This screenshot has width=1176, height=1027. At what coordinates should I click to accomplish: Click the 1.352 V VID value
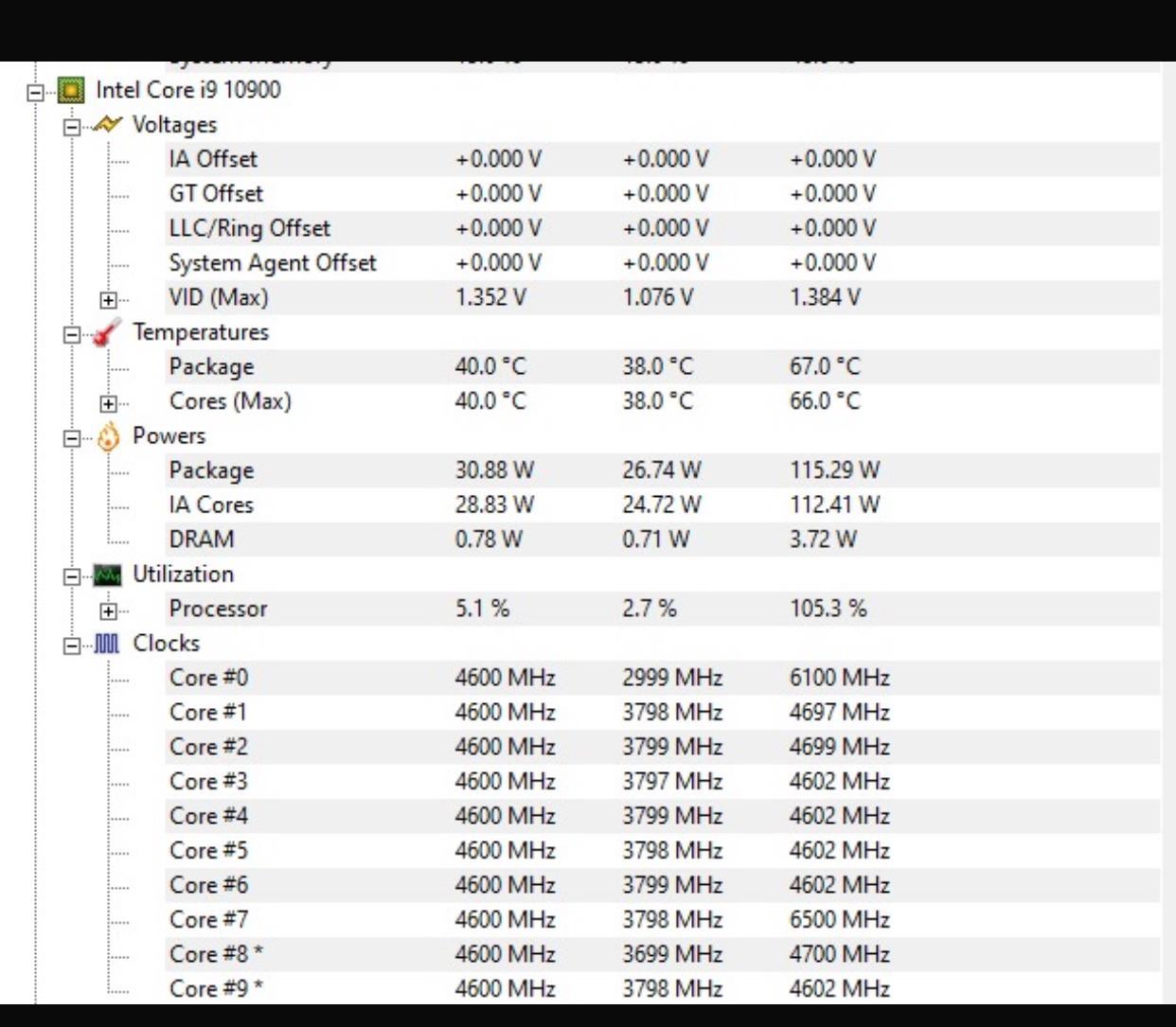coord(490,297)
